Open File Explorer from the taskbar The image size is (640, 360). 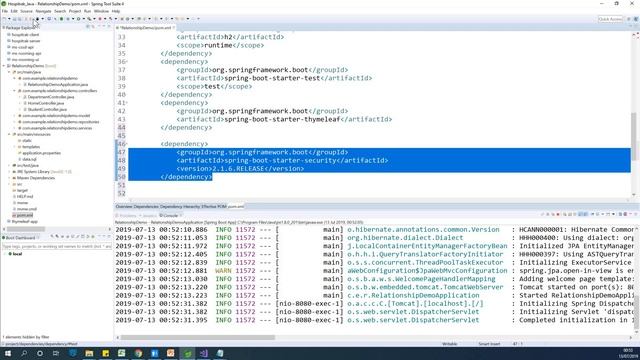[89, 353]
